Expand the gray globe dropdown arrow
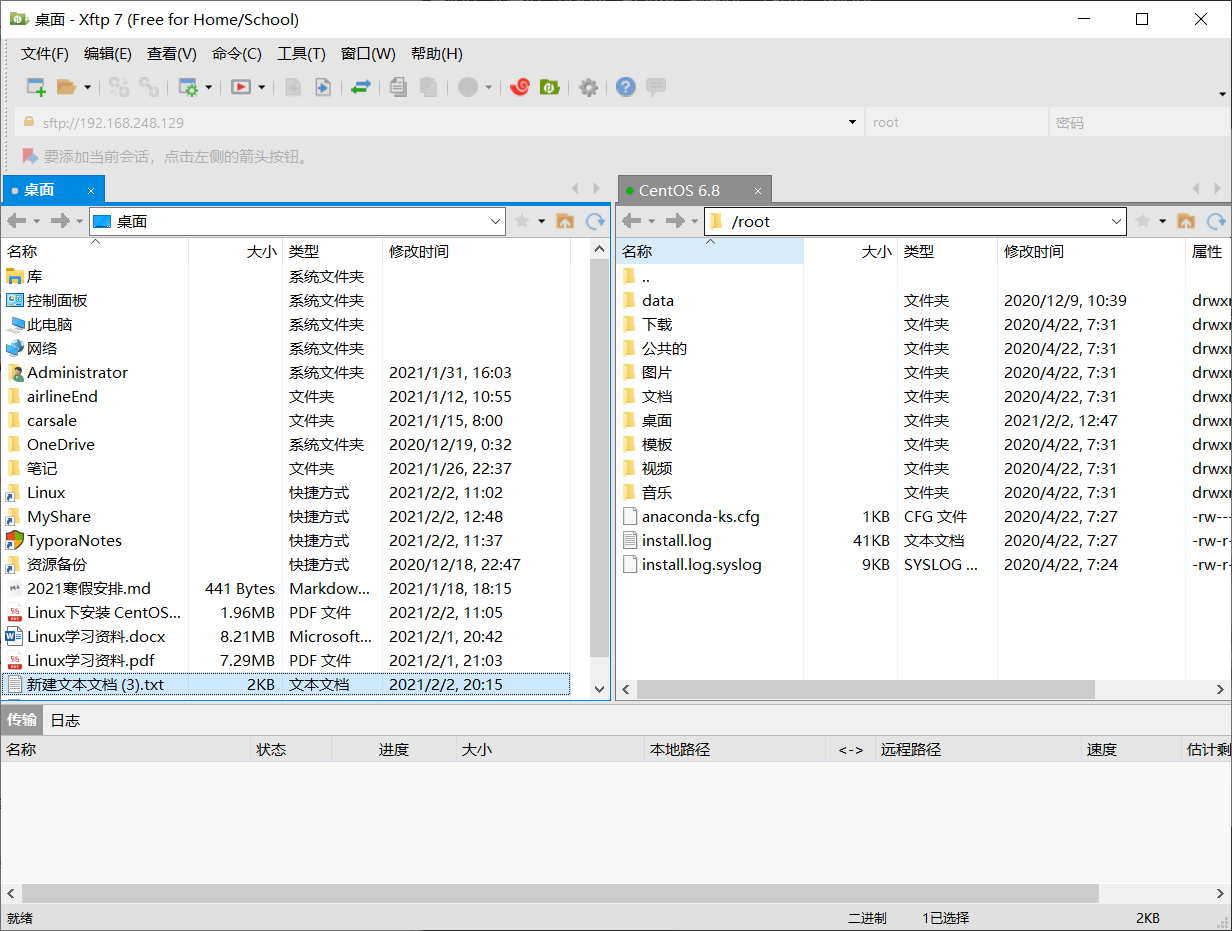Image resolution: width=1232 pixels, height=931 pixels. [489, 87]
